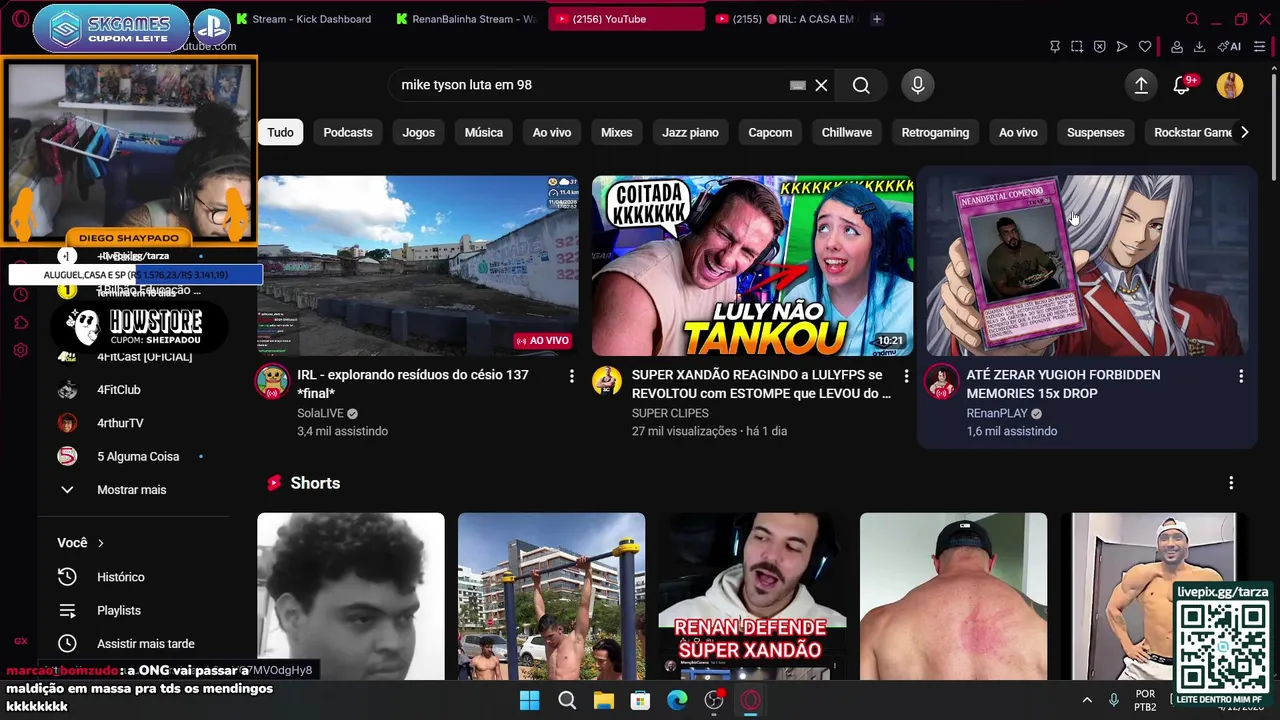This screenshot has width=1280, height=720.
Task: Select the Suspenses filter chip
Action: [x=1095, y=132]
